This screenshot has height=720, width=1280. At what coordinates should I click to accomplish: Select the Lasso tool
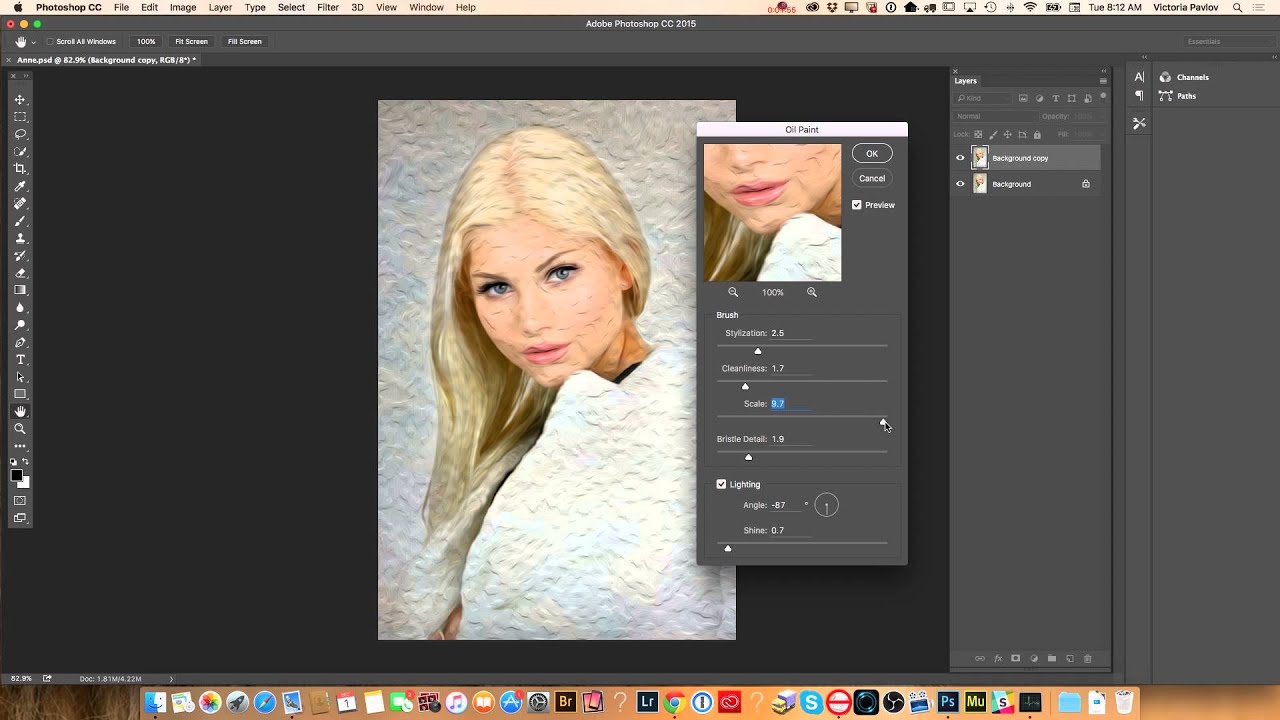tap(20, 134)
